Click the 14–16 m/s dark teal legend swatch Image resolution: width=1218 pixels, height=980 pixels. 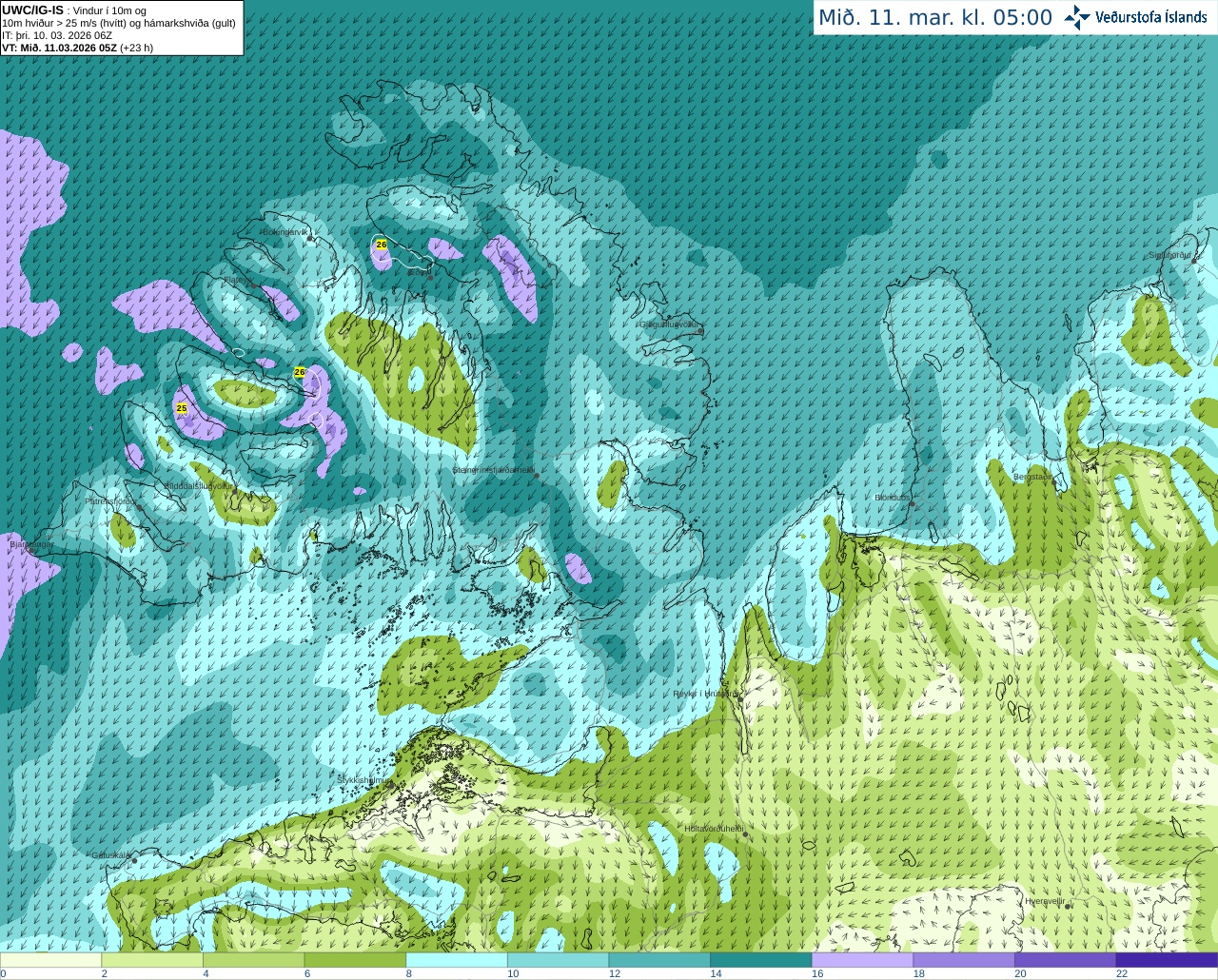point(761,960)
